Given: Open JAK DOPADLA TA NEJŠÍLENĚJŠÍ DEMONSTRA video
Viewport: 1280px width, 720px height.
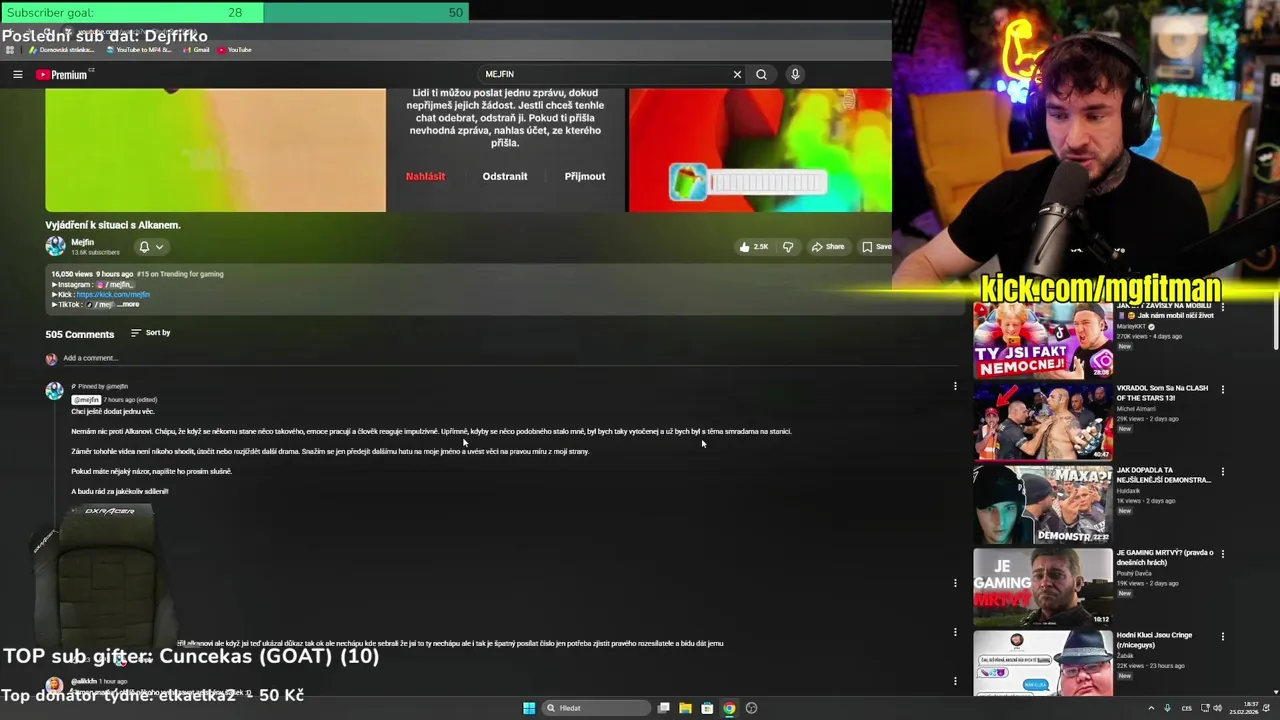Looking at the screenshot, I should (x=1164, y=475).
